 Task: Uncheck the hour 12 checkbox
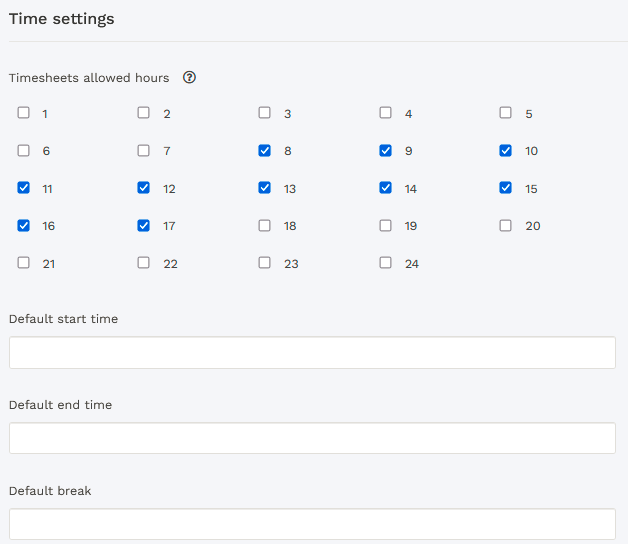pos(144,188)
